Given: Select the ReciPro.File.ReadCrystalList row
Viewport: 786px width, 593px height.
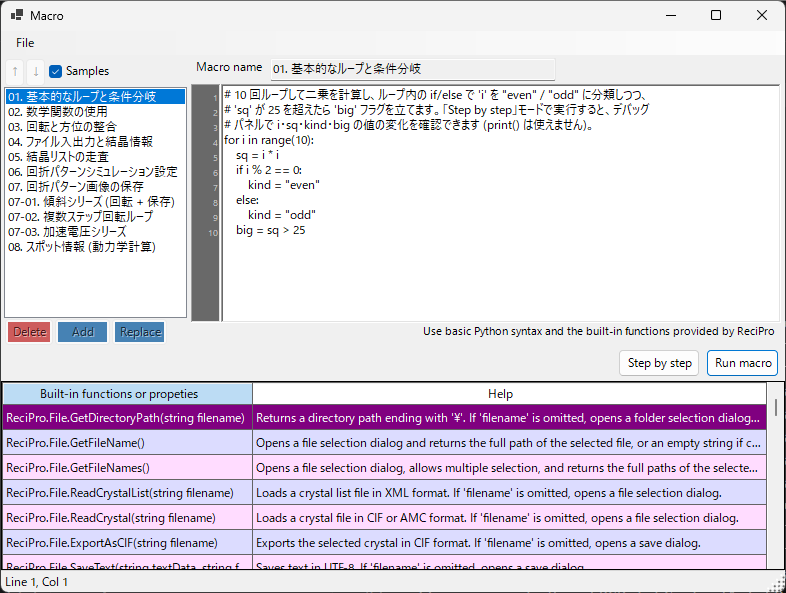Looking at the screenshot, I should [x=384, y=493].
